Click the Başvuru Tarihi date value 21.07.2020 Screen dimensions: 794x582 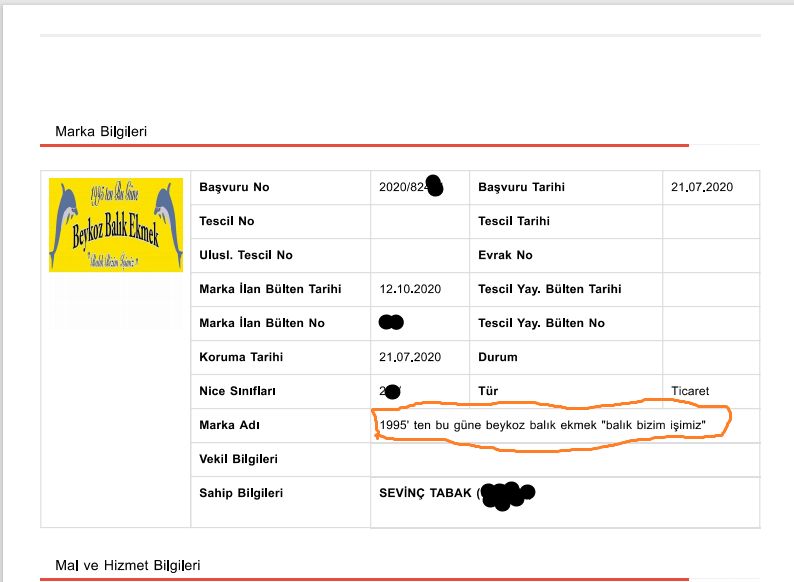702,187
